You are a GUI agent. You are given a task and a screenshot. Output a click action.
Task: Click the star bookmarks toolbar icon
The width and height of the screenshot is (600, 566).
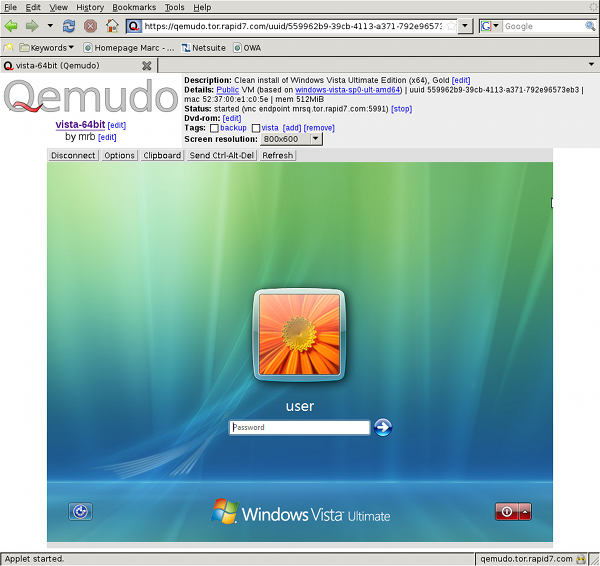point(8,47)
